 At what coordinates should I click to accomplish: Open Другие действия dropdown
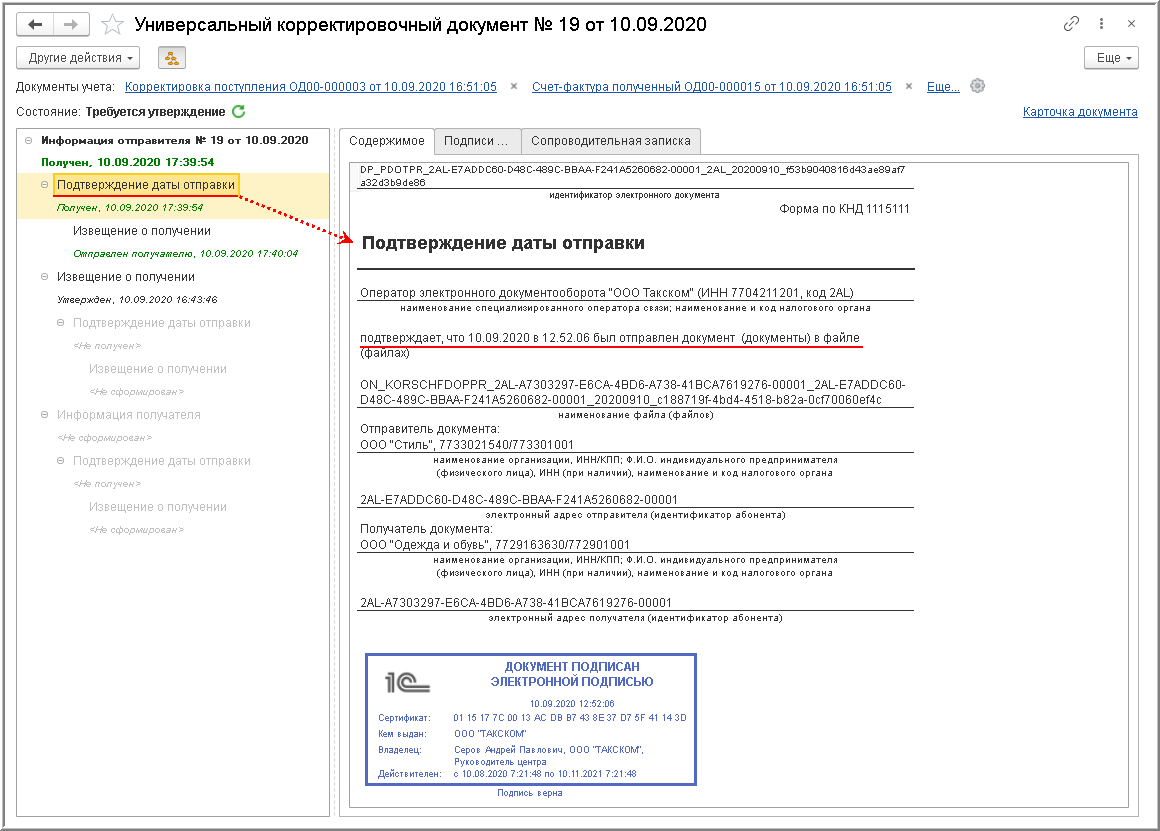(x=78, y=58)
